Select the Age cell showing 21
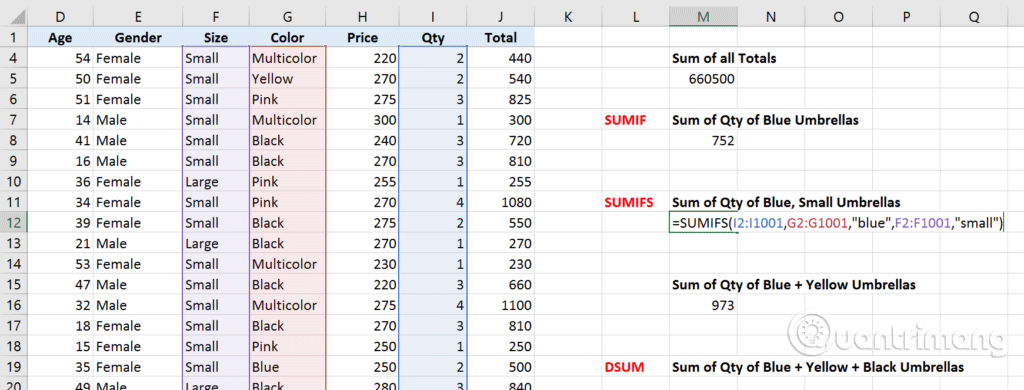This screenshot has height=390, width=1024. [x=60, y=244]
